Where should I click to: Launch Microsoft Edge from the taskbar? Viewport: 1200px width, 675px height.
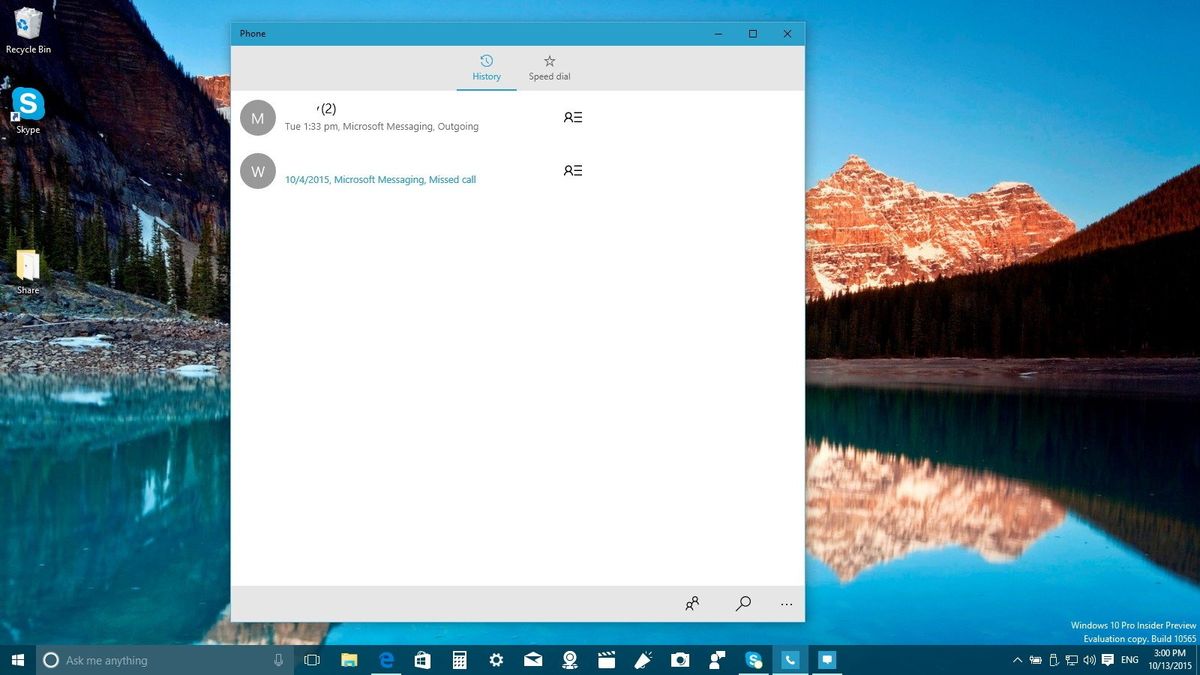385,660
